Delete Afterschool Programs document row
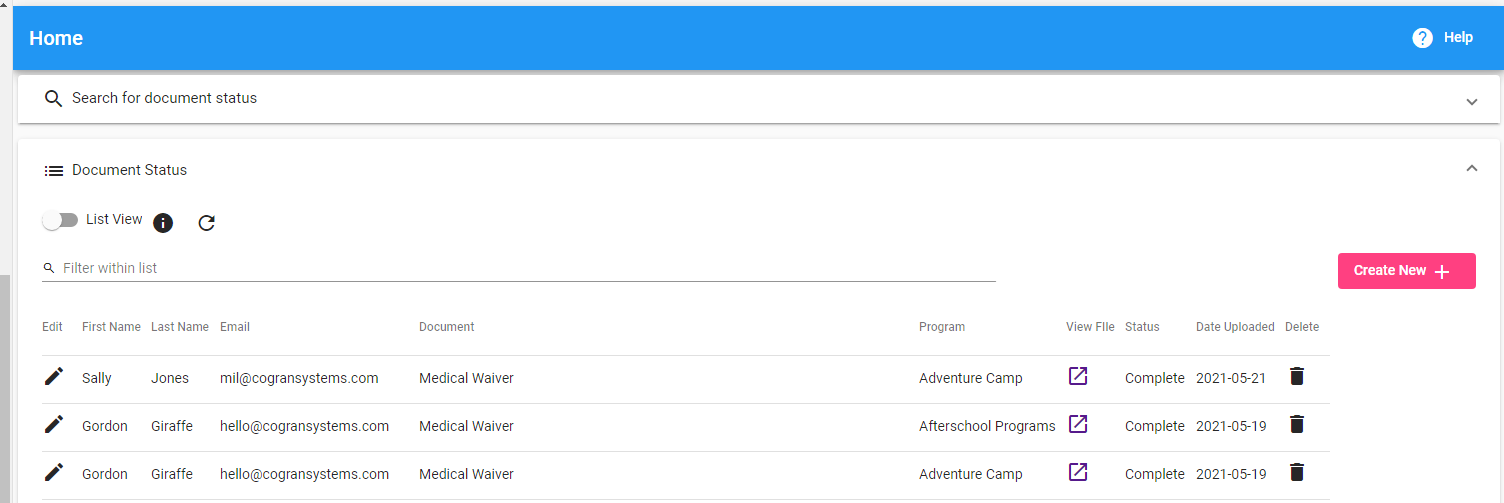Screen dimensions: 1504x503 [x=1297, y=424]
